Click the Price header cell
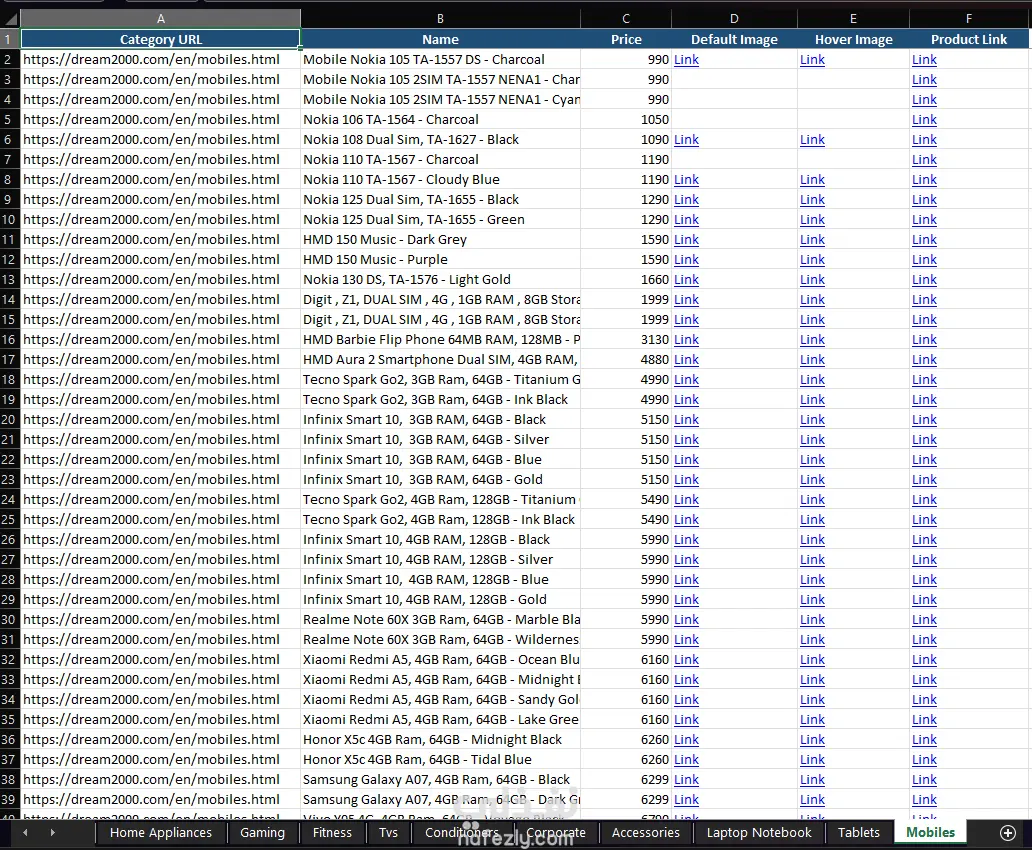The height and width of the screenshot is (850, 1032). [626, 40]
